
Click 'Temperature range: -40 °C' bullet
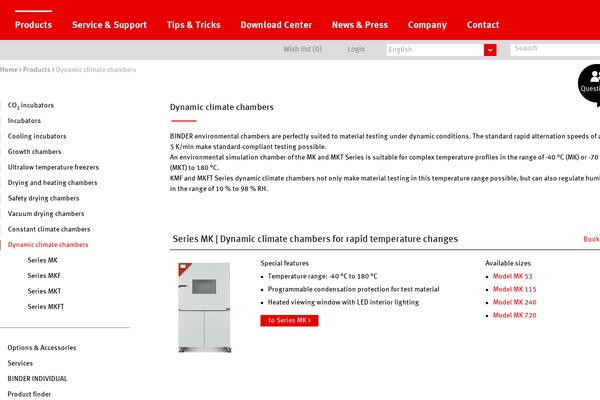click(322, 276)
